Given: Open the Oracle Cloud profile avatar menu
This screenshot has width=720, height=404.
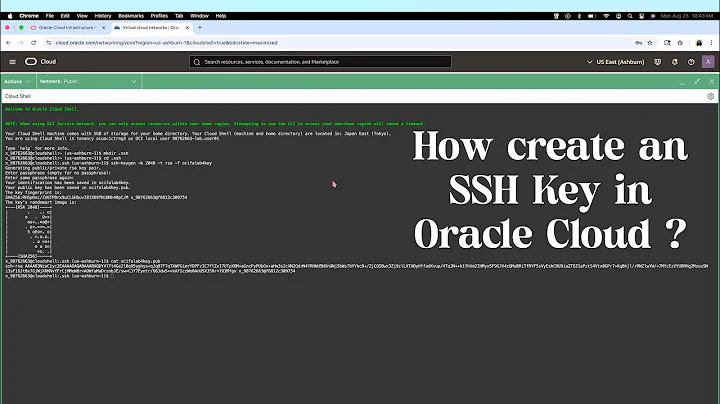Looking at the screenshot, I should [708, 62].
